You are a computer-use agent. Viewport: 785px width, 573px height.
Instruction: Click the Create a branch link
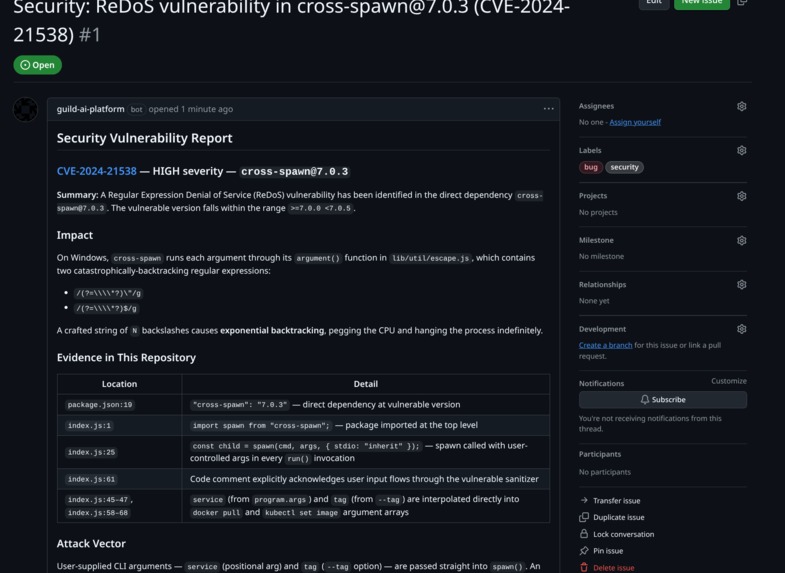pos(605,345)
